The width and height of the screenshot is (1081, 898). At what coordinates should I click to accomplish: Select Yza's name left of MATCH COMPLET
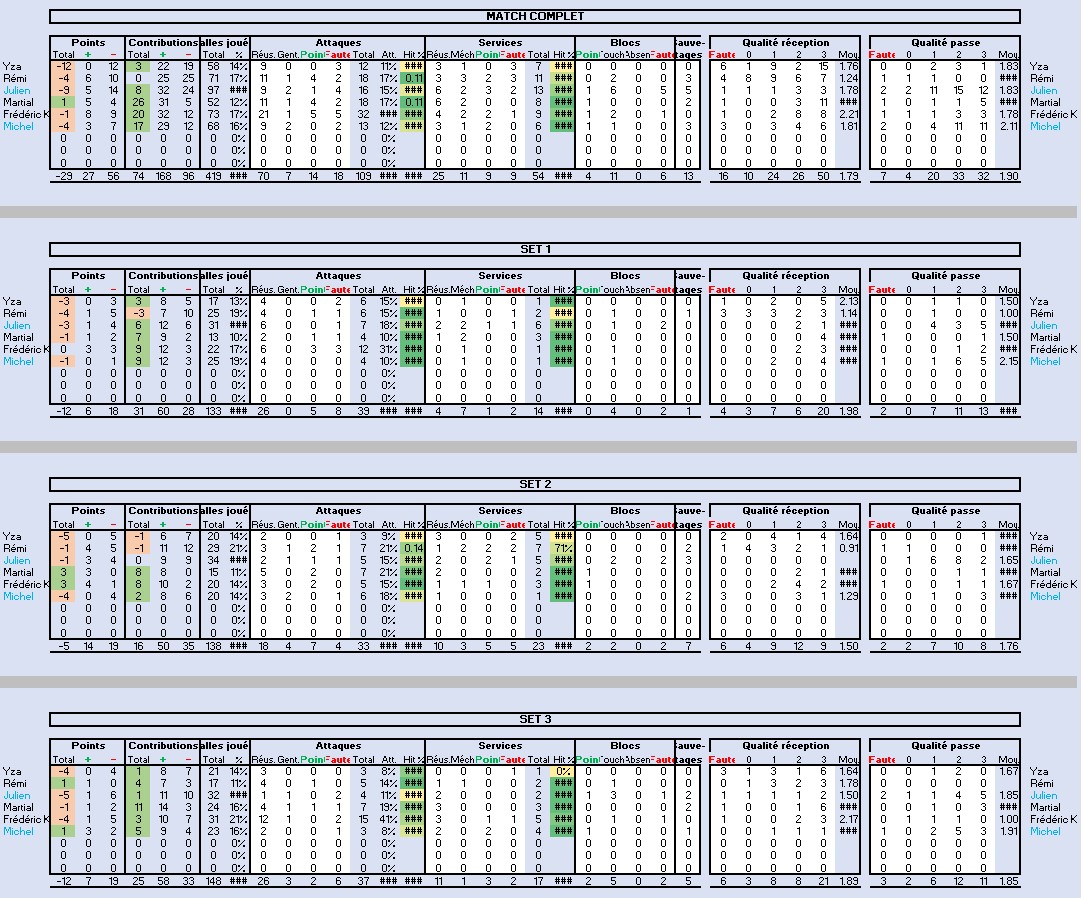click(x=12, y=66)
